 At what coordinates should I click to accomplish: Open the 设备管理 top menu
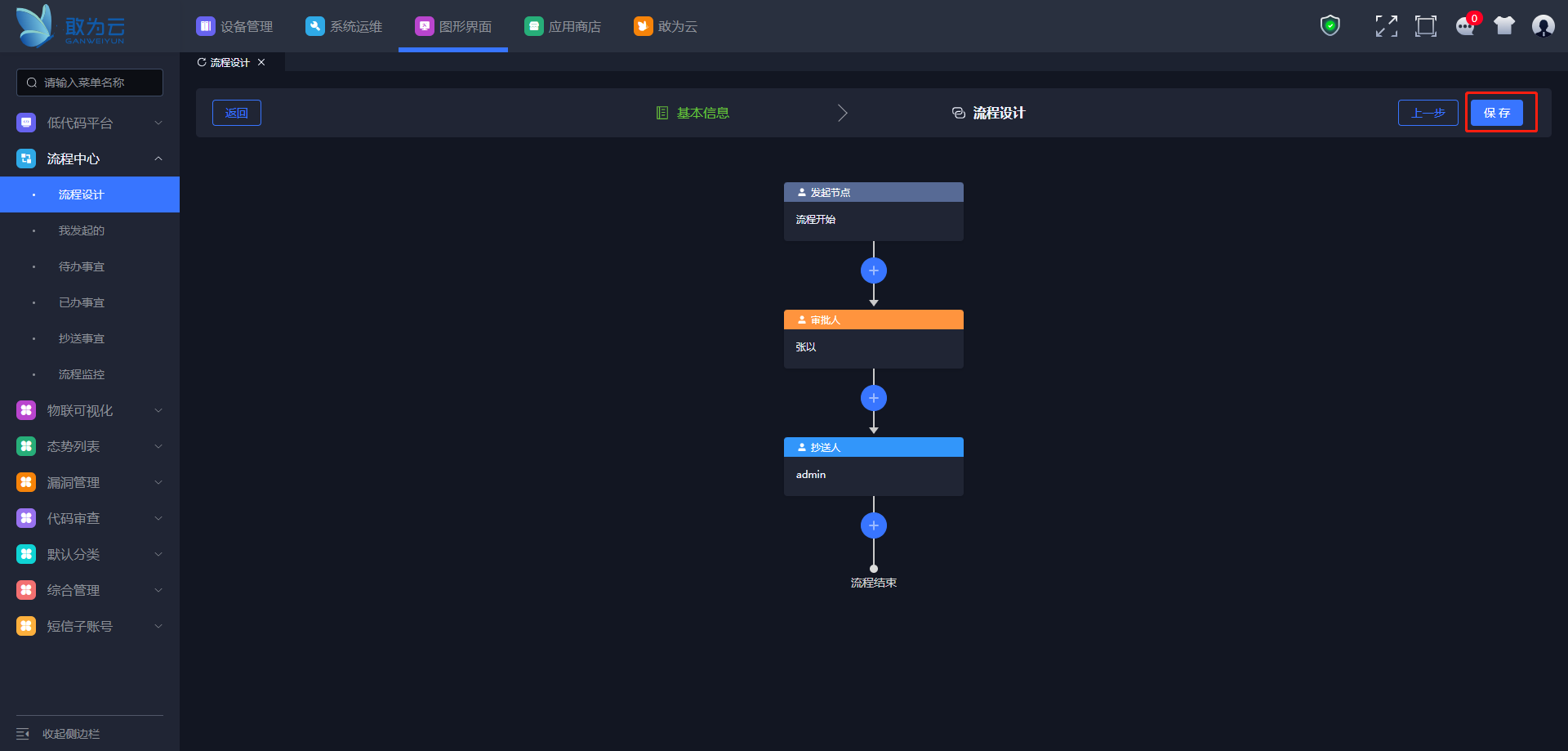coord(234,26)
